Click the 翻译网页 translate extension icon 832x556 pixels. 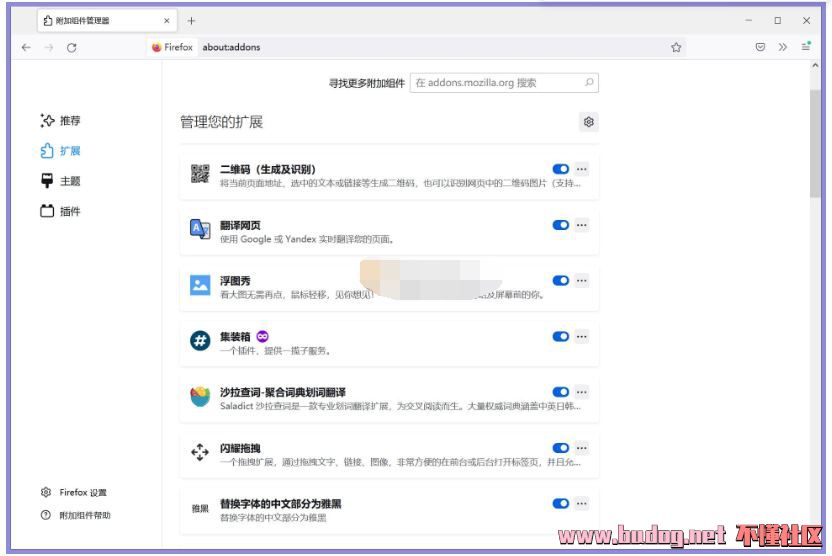pyautogui.click(x=200, y=229)
